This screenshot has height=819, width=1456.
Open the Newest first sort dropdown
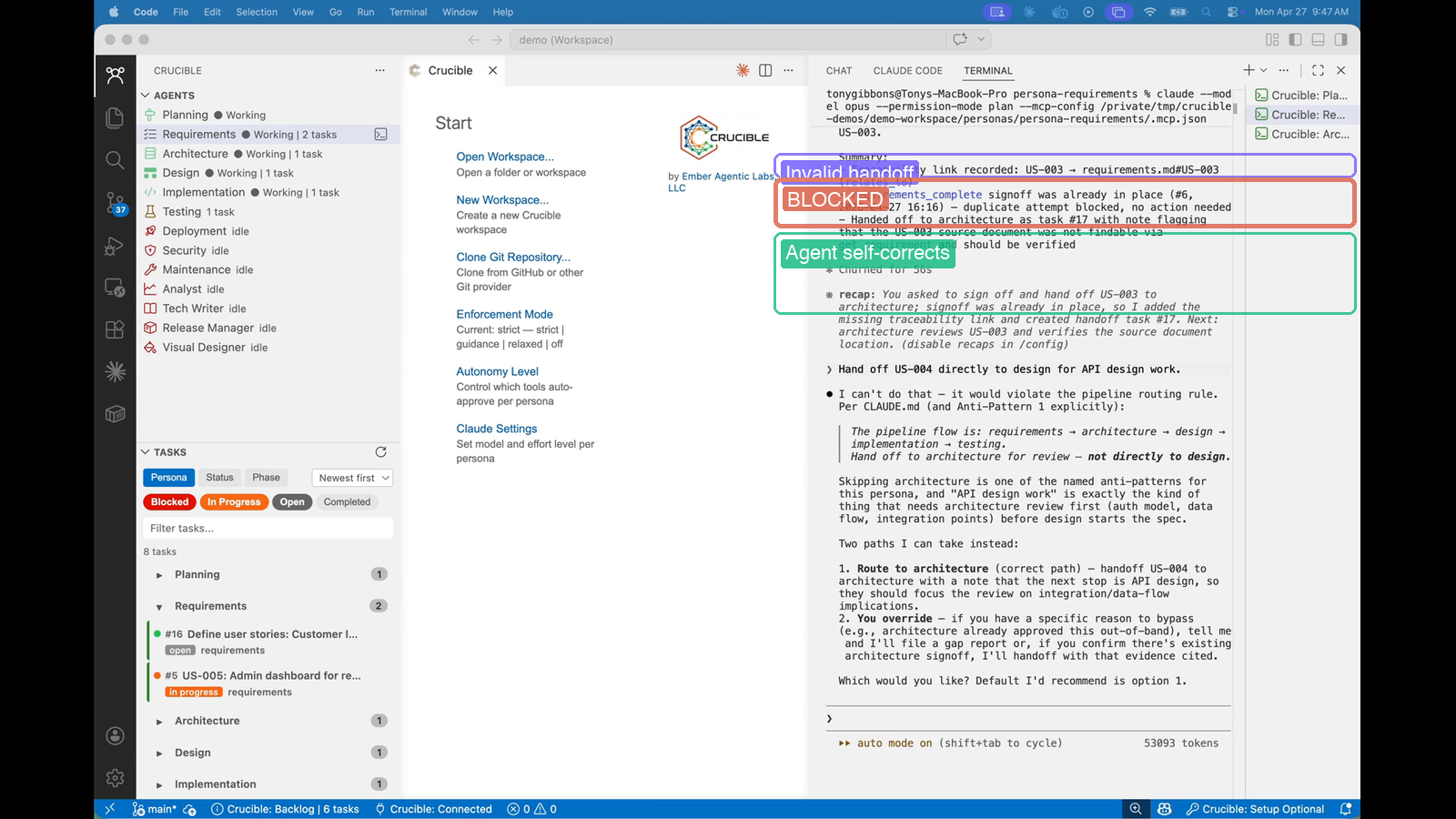pos(351,477)
